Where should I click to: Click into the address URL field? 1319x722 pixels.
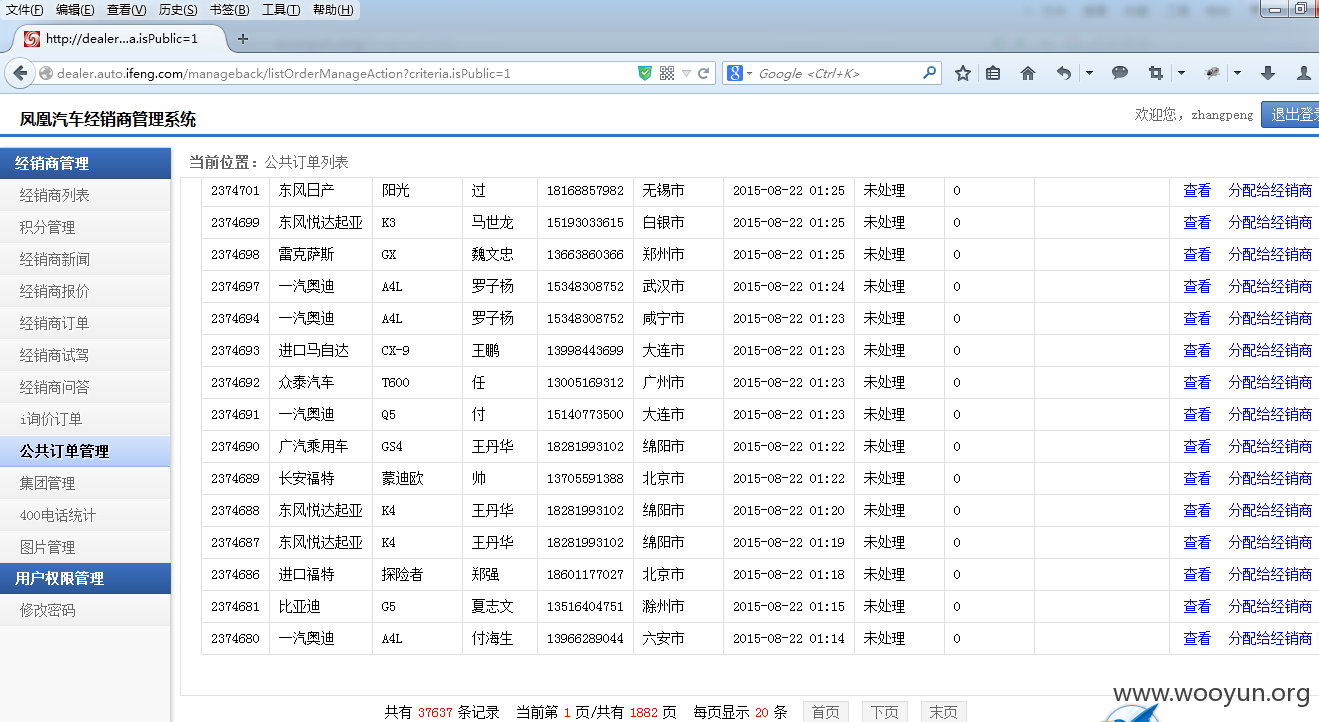click(x=345, y=73)
